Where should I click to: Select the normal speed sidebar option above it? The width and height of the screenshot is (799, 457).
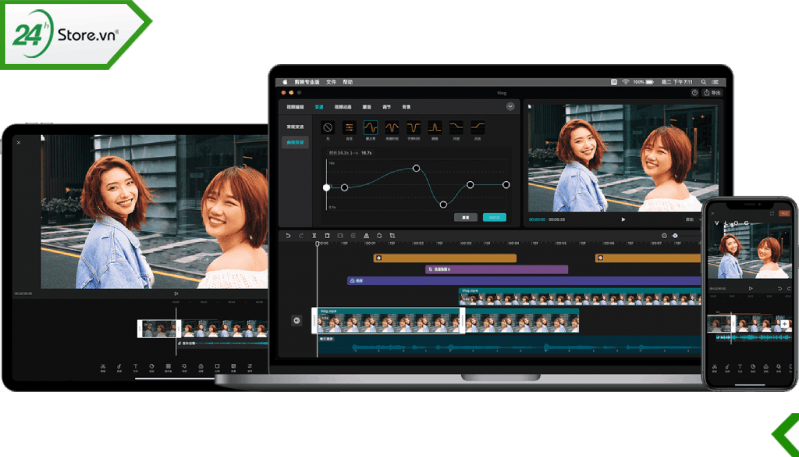click(295, 126)
